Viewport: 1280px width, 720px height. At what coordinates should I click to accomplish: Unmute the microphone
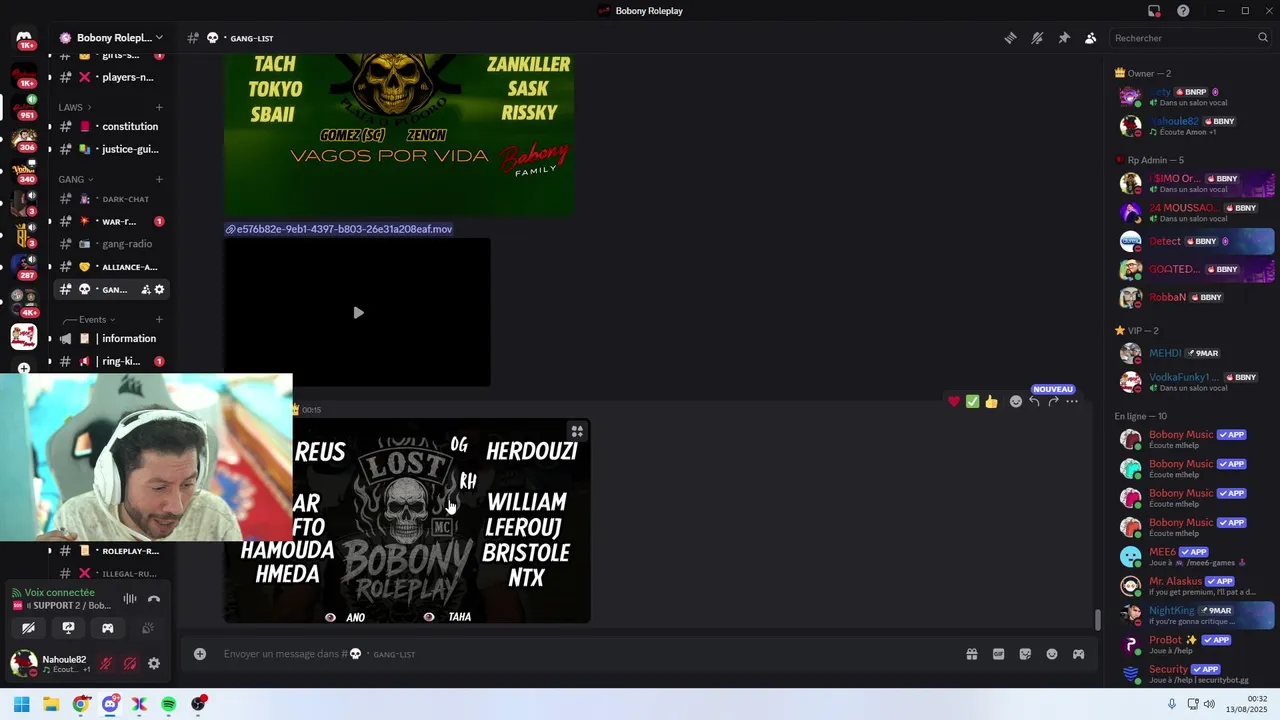click(106, 663)
